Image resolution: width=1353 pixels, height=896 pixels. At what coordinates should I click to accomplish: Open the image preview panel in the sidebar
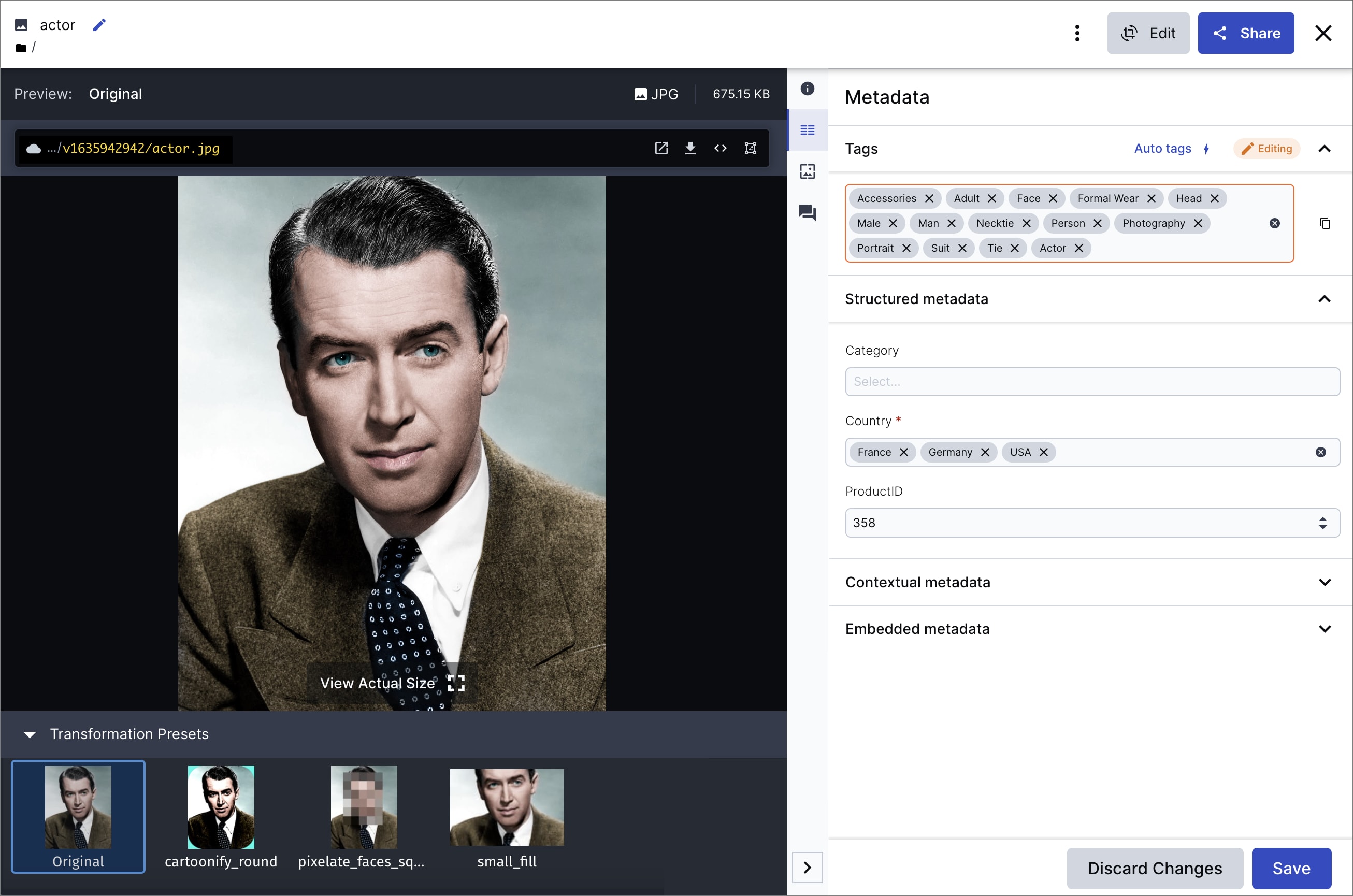coord(808,170)
